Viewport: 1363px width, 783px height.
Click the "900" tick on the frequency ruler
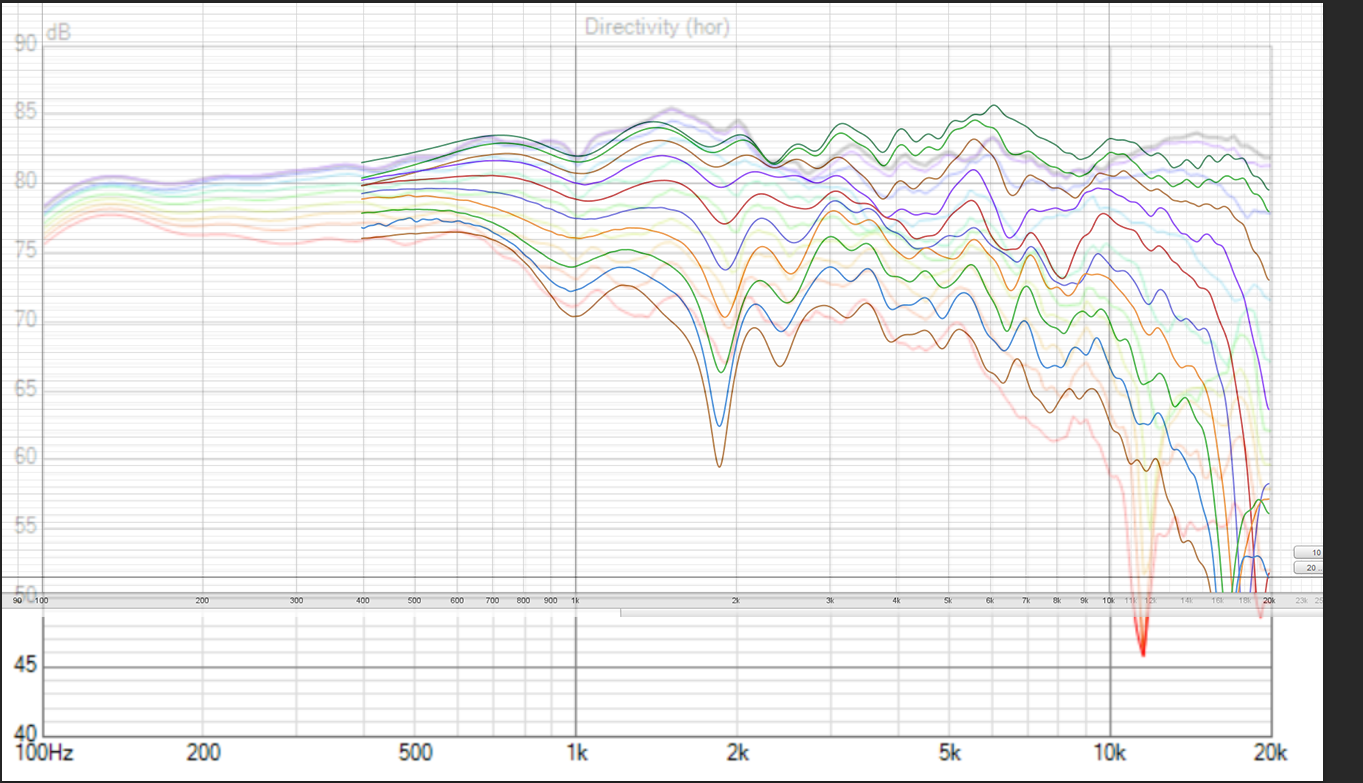[x=550, y=600]
